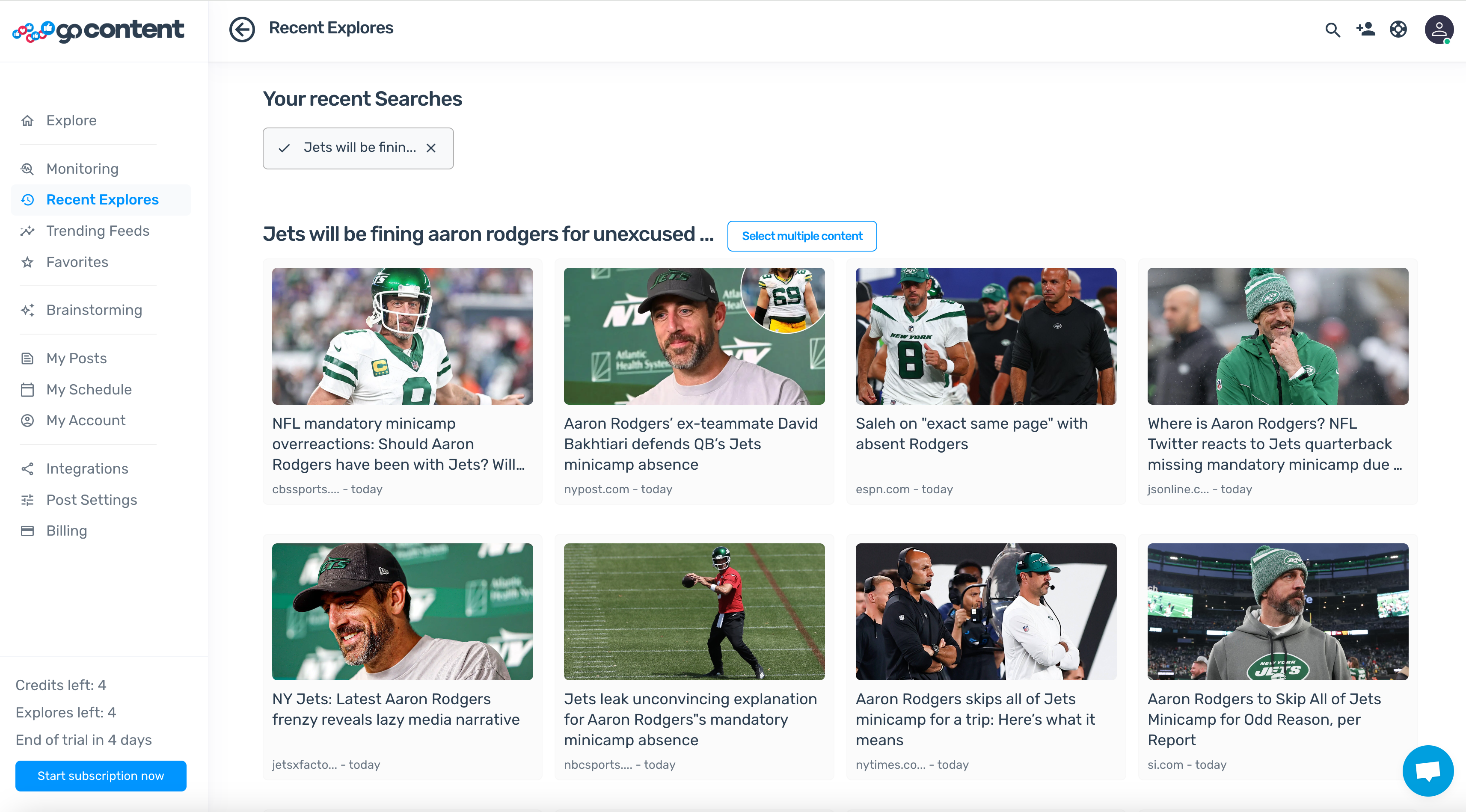Open My Schedule calendar item
Image resolution: width=1466 pixels, height=812 pixels.
coord(89,390)
